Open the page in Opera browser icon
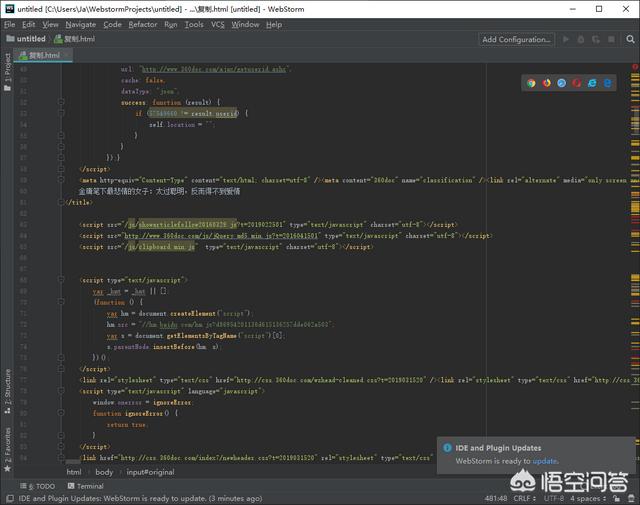The width and height of the screenshot is (640, 505). click(577, 83)
